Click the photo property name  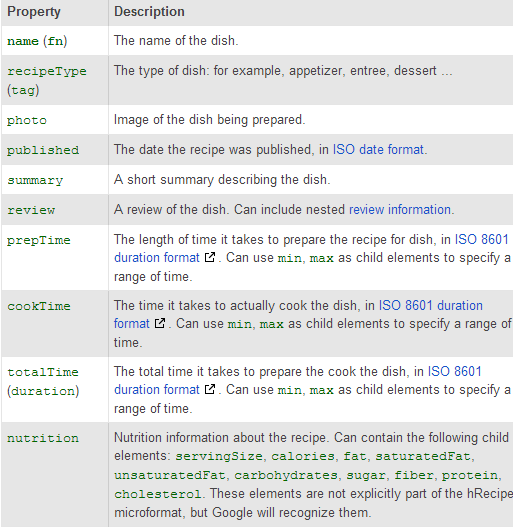27,120
